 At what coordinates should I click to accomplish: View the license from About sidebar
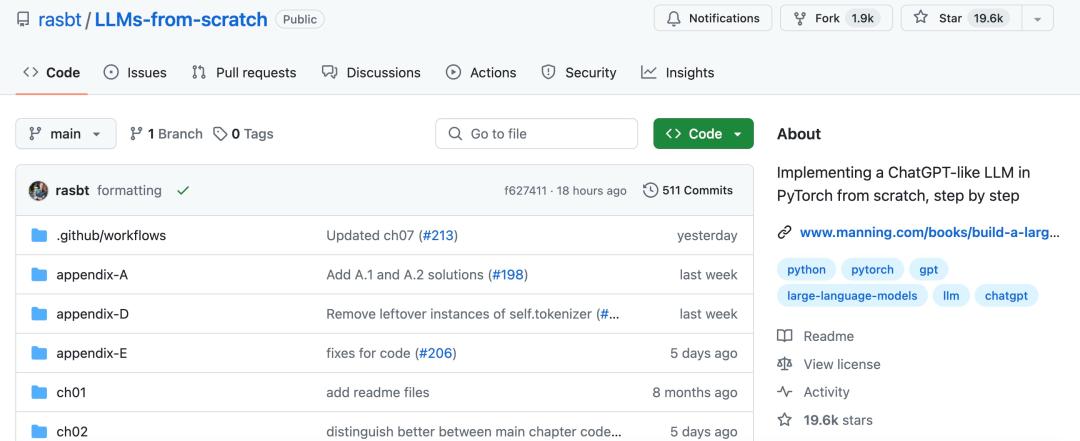pos(842,364)
